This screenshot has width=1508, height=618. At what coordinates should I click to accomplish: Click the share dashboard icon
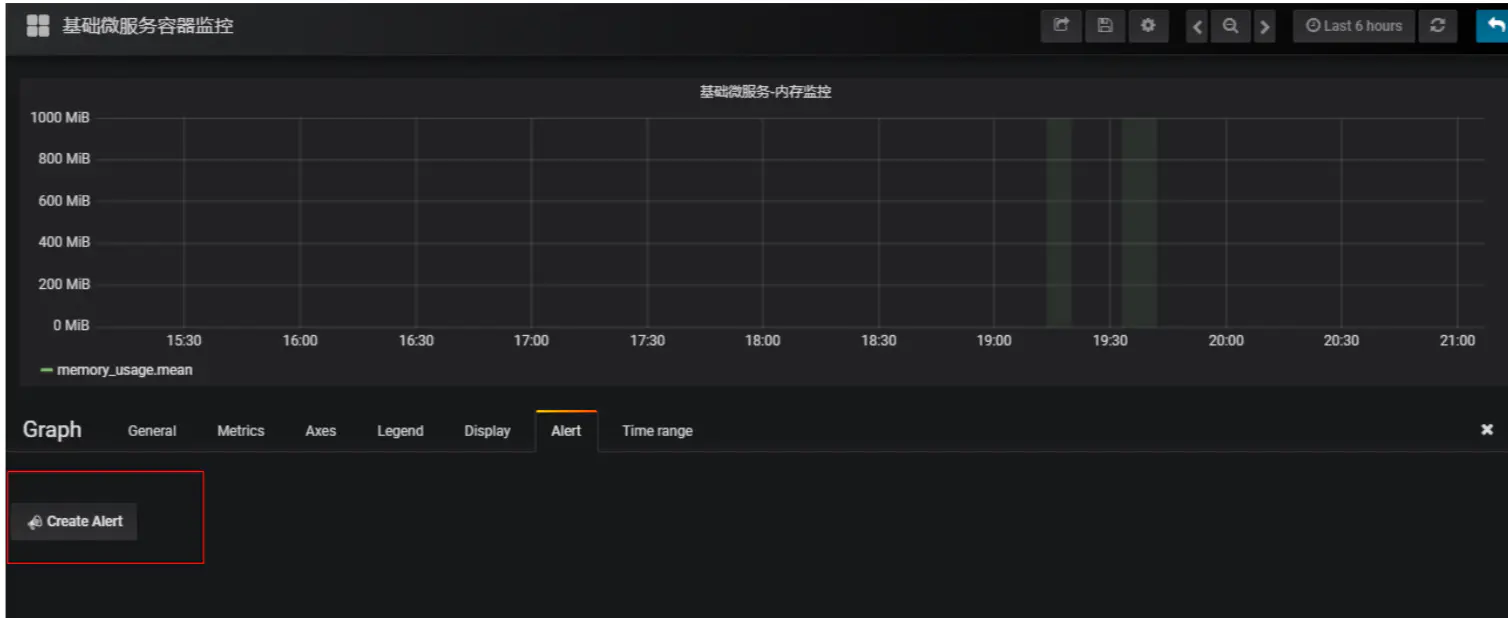[x=1061, y=26]
